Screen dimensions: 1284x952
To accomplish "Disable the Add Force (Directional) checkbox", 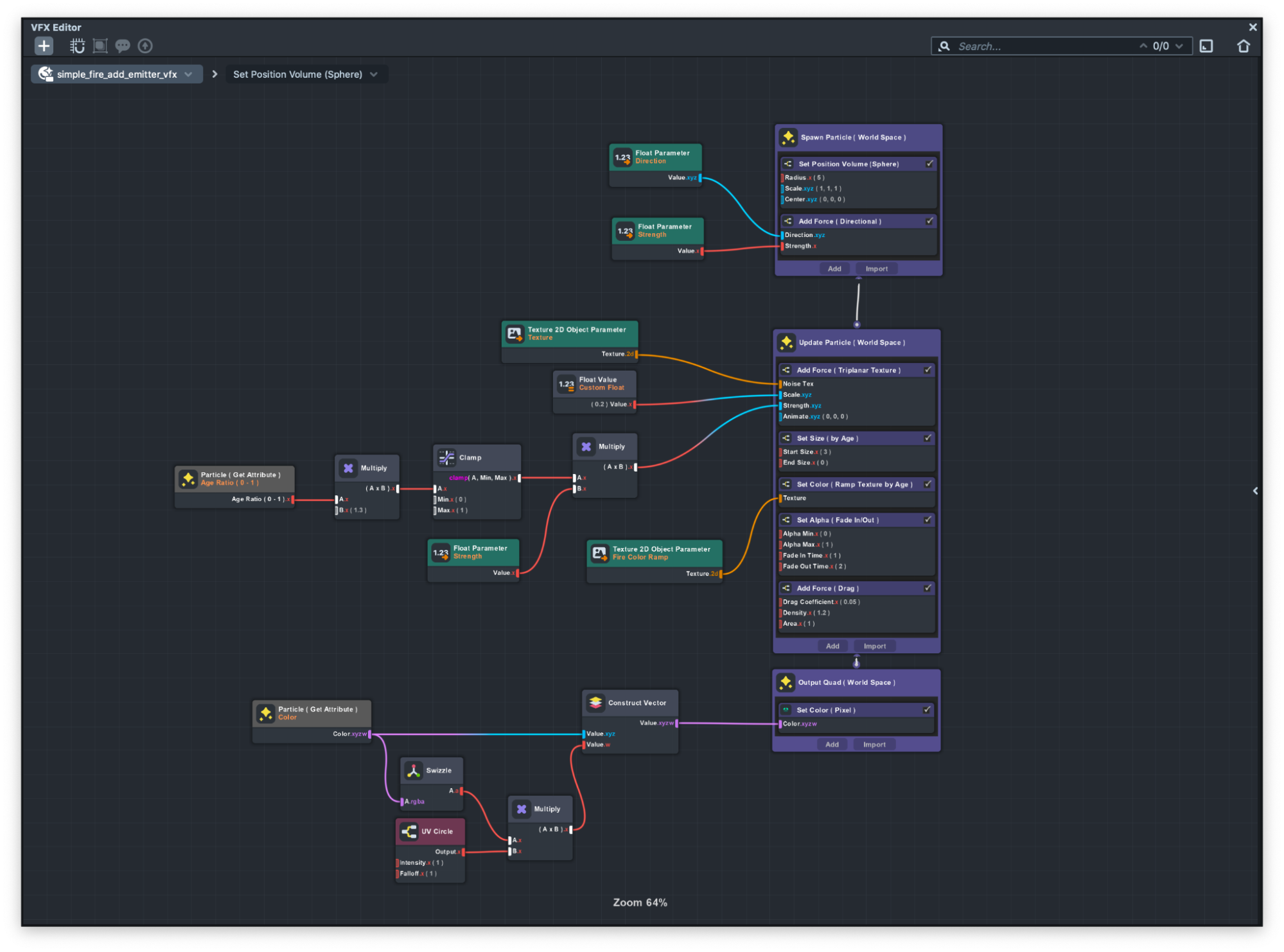I will (x=929, y=221).
